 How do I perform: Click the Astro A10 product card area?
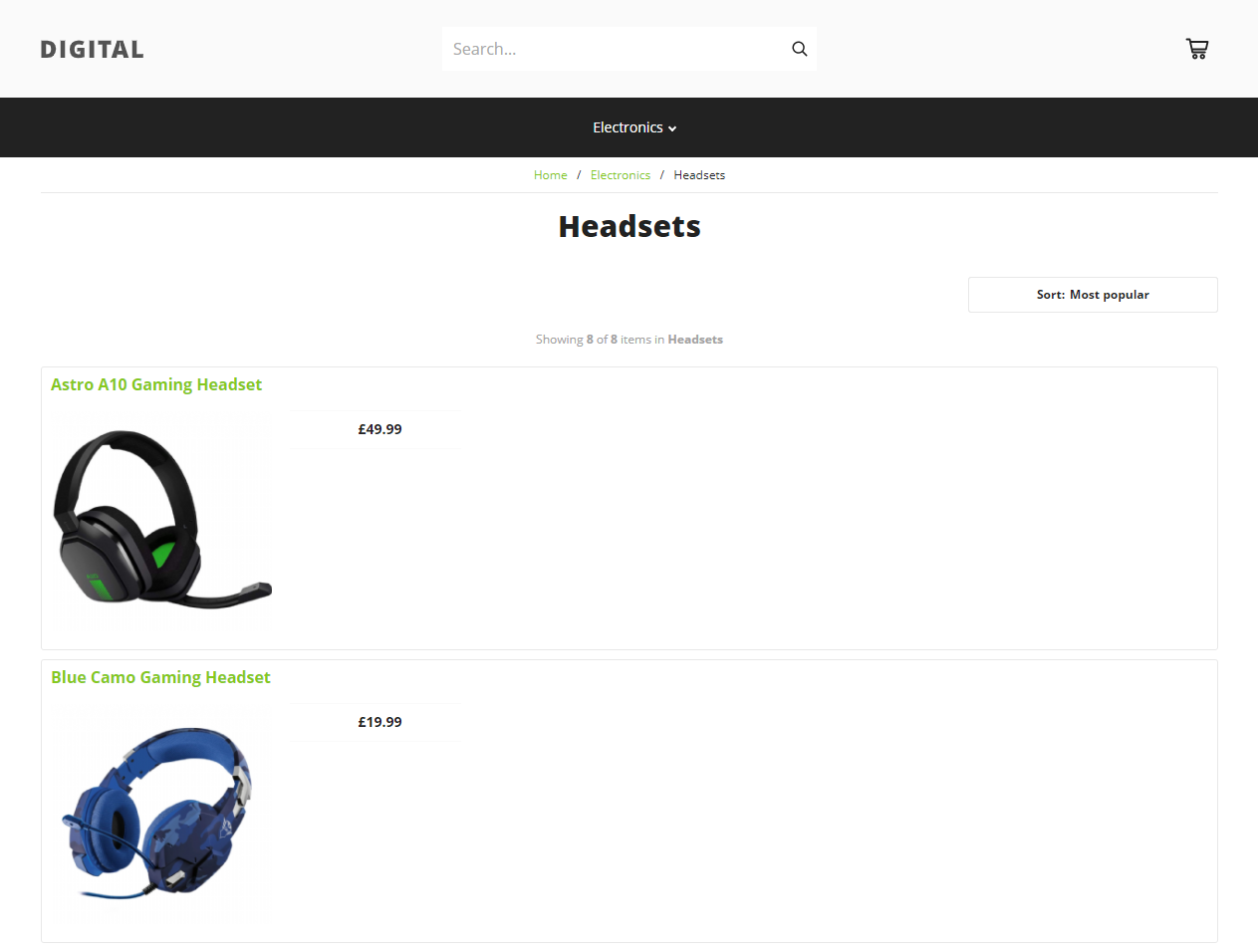(x=629, y=508)
